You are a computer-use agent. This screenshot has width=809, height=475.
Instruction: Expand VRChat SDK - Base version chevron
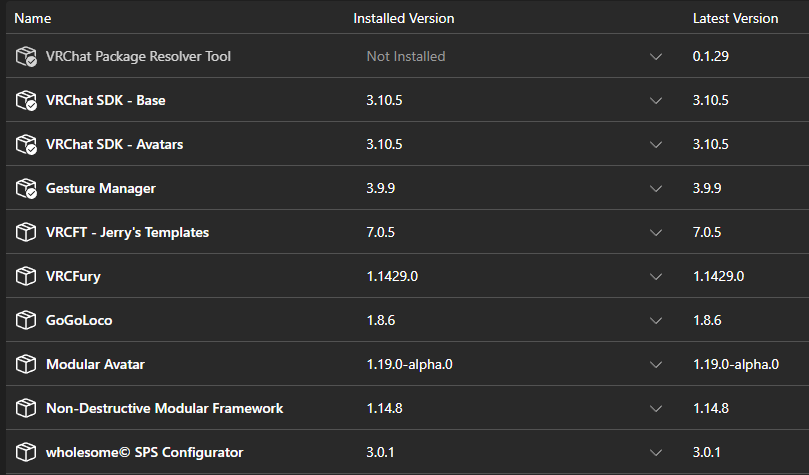point(656,101)
